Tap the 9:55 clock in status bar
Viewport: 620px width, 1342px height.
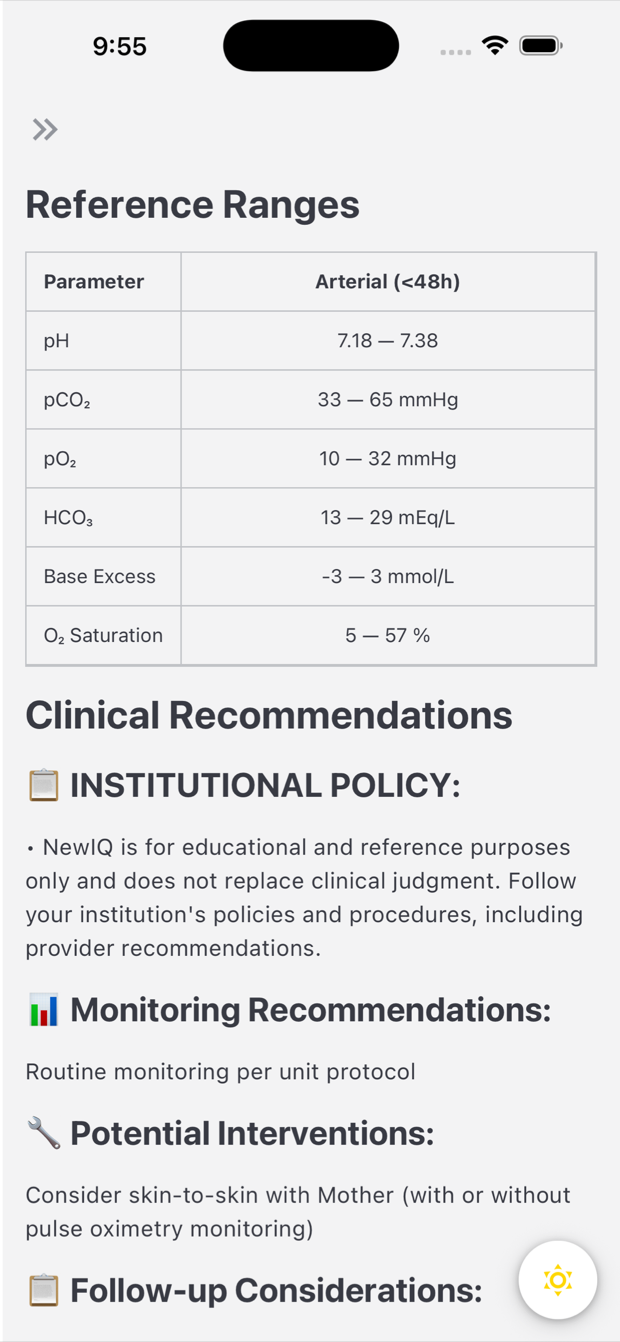point(119,46)
